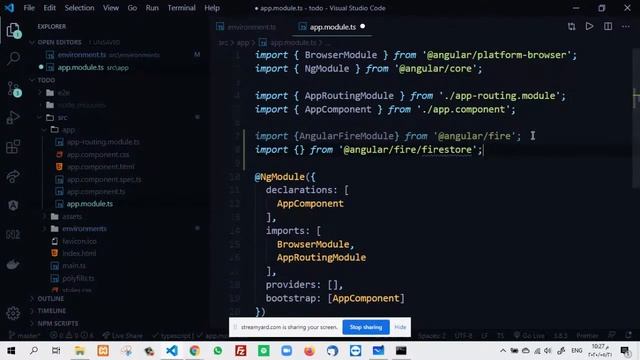
Task: Click the Stop sharing button
Action: pyautogui.click(x=366, y=327)
